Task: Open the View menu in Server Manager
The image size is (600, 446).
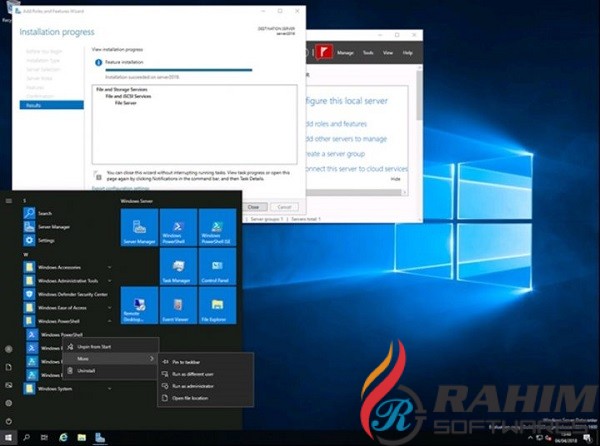Action: coord(388,53)
